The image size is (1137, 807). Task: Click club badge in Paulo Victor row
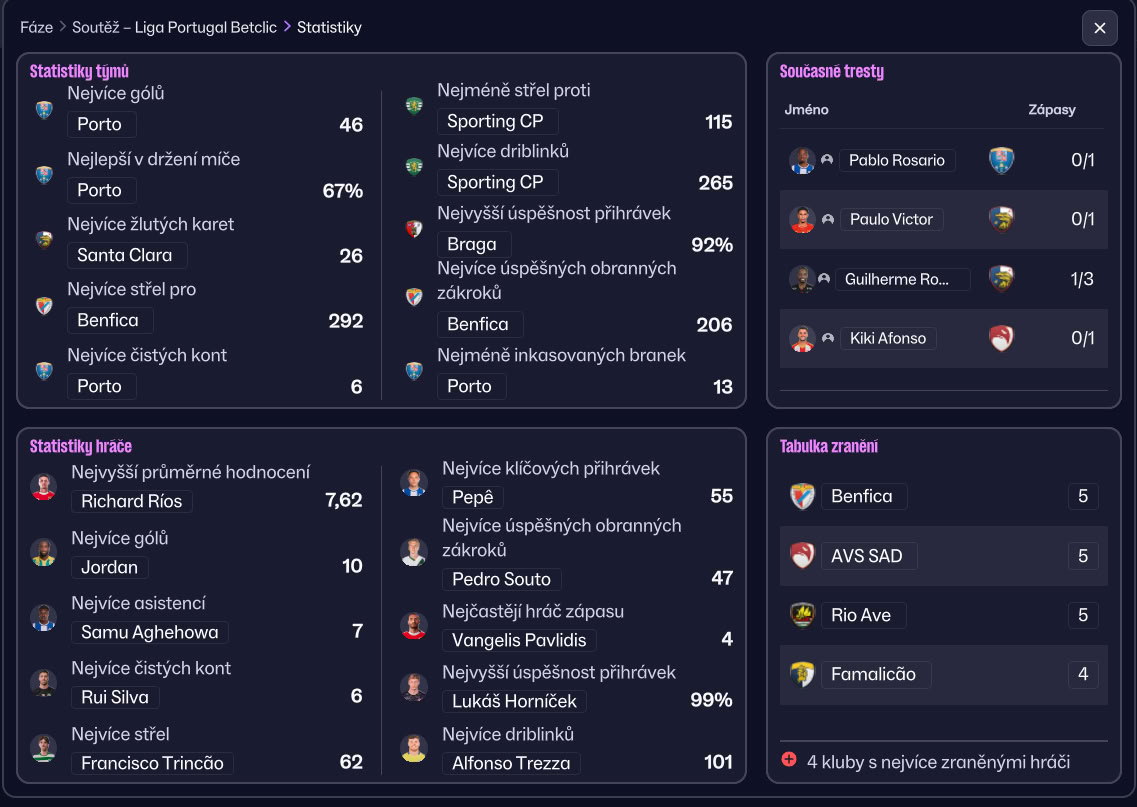click(x=1001, y=219)
